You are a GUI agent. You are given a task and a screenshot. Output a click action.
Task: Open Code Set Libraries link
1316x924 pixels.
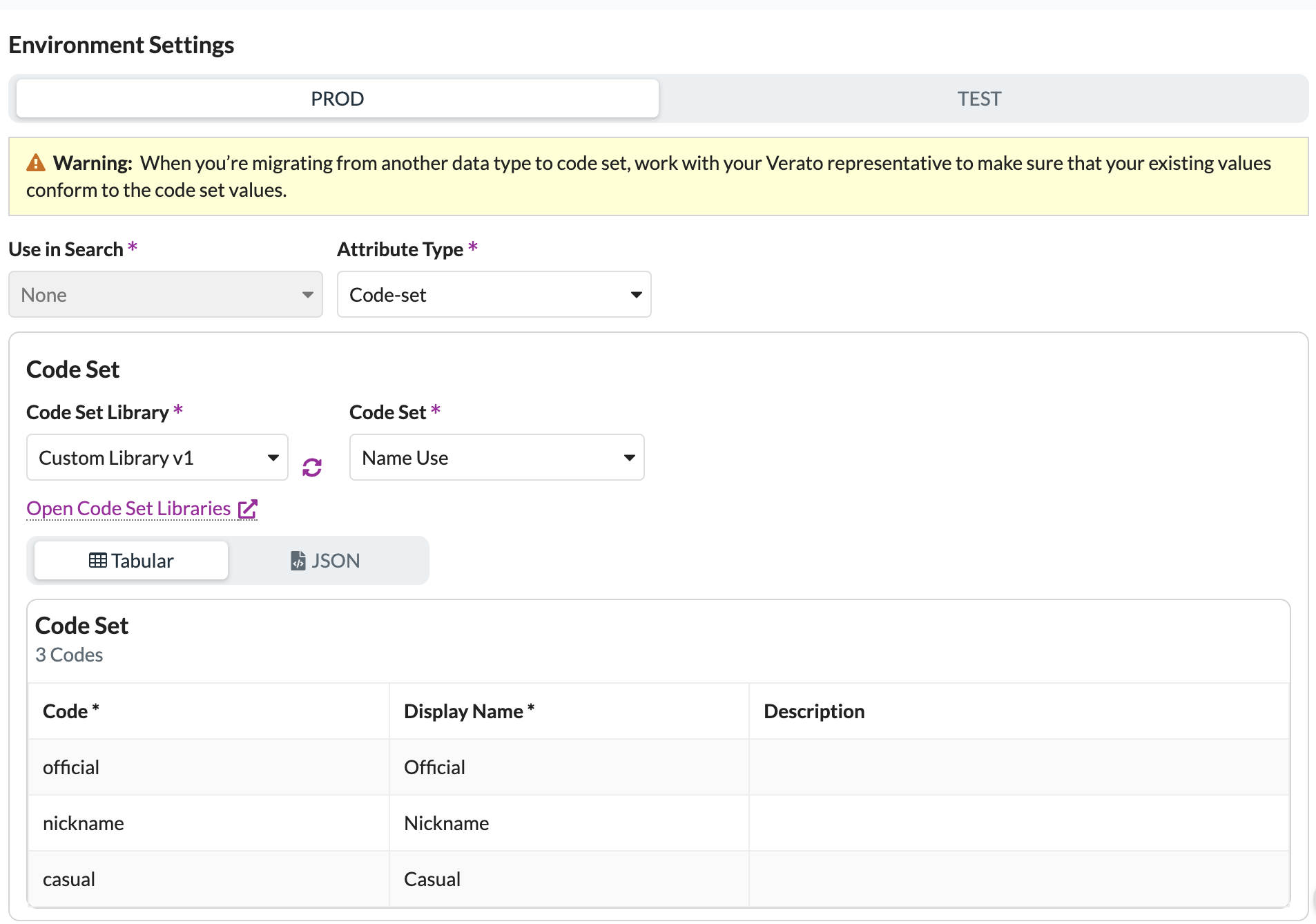click(128, 508)
